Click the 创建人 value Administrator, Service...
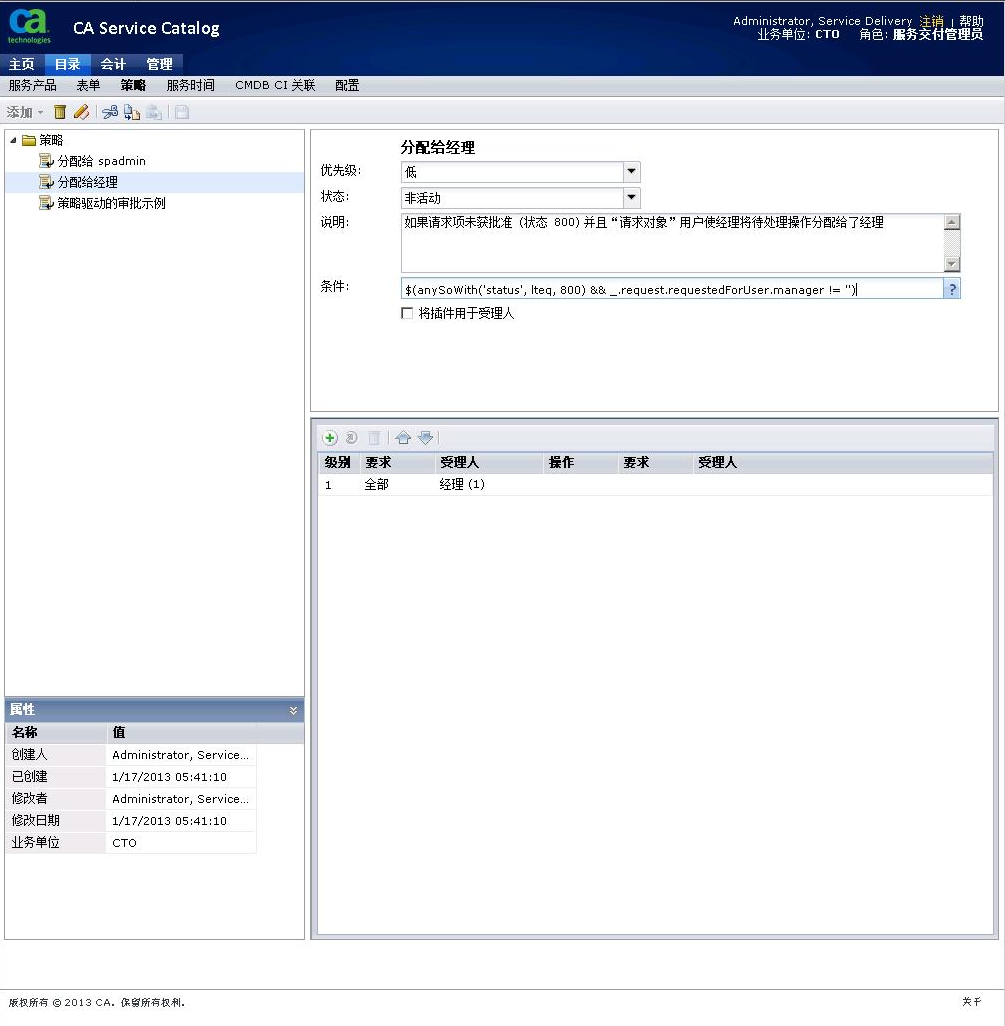 (180, 755)
